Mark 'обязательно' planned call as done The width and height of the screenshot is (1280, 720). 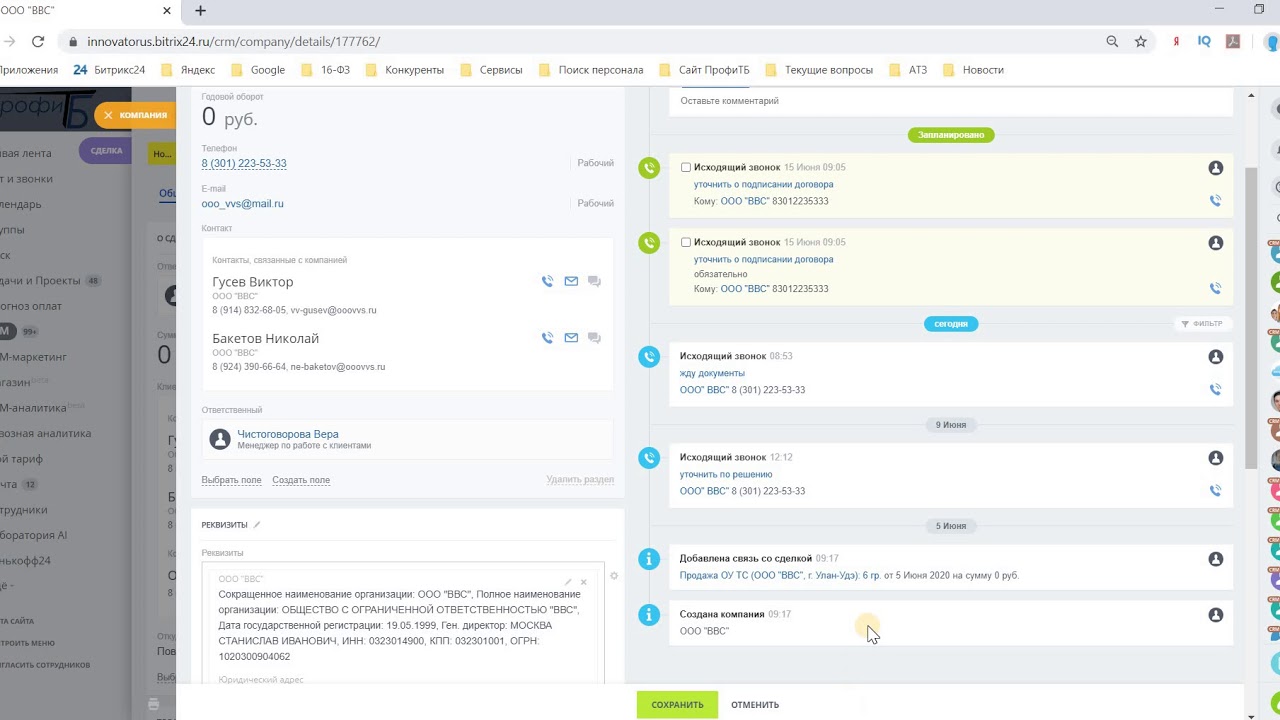coord(685,243)
